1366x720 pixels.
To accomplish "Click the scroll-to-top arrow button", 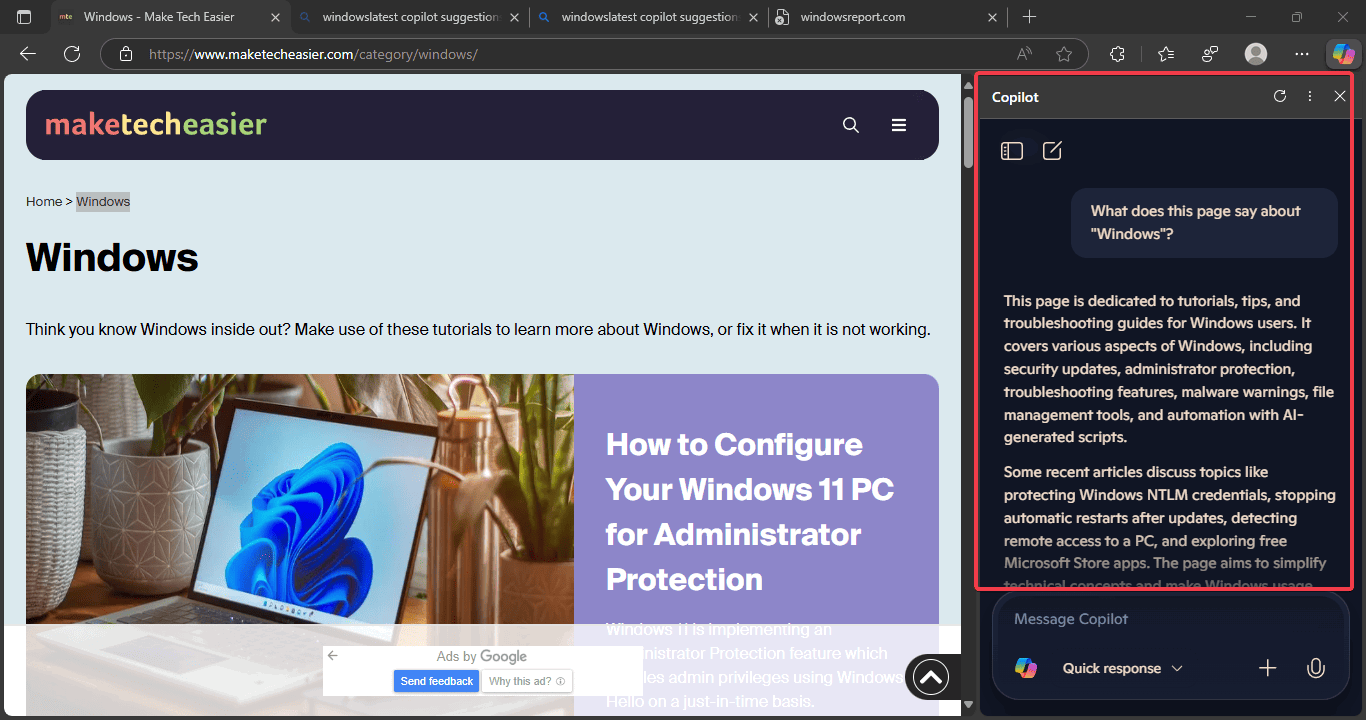I will [x=930, y=678].
